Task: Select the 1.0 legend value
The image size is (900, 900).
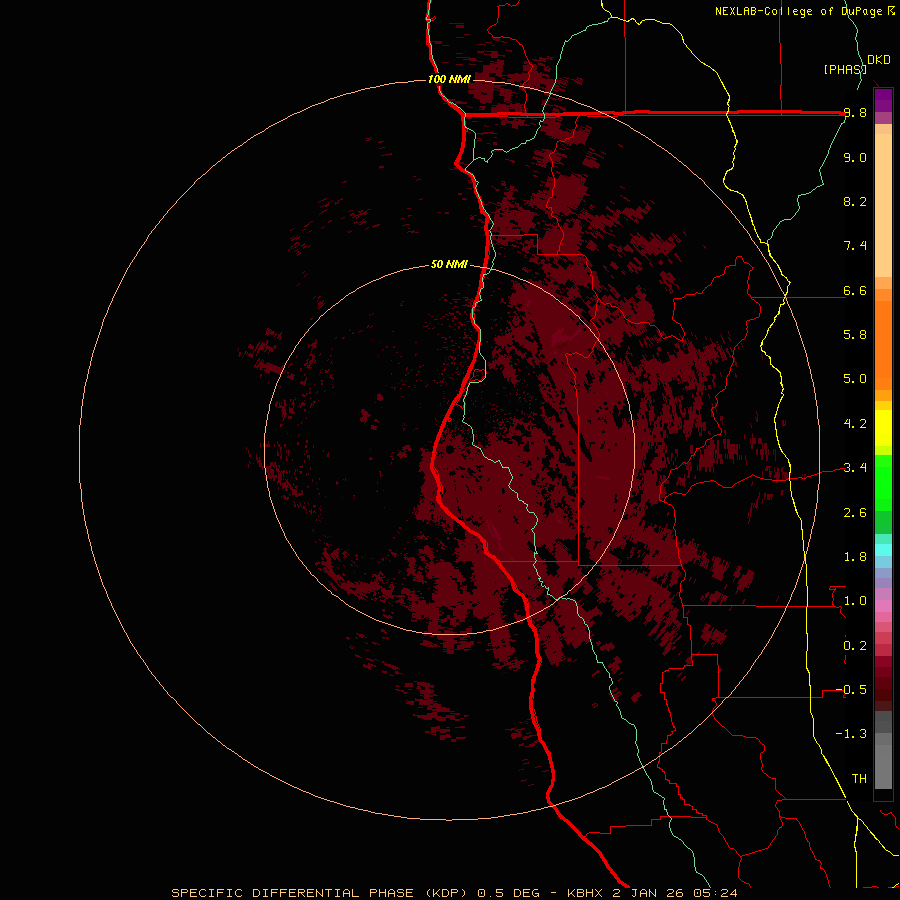Action: 855,601
